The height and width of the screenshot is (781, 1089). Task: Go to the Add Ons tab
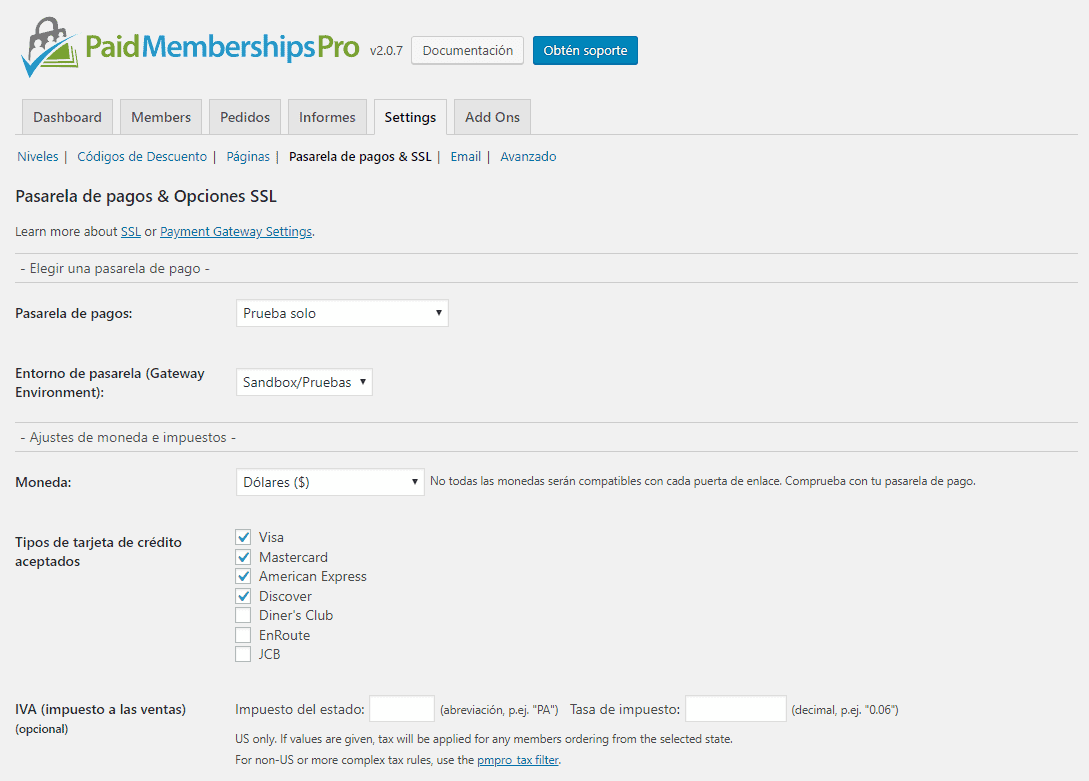tap(492, 117)
